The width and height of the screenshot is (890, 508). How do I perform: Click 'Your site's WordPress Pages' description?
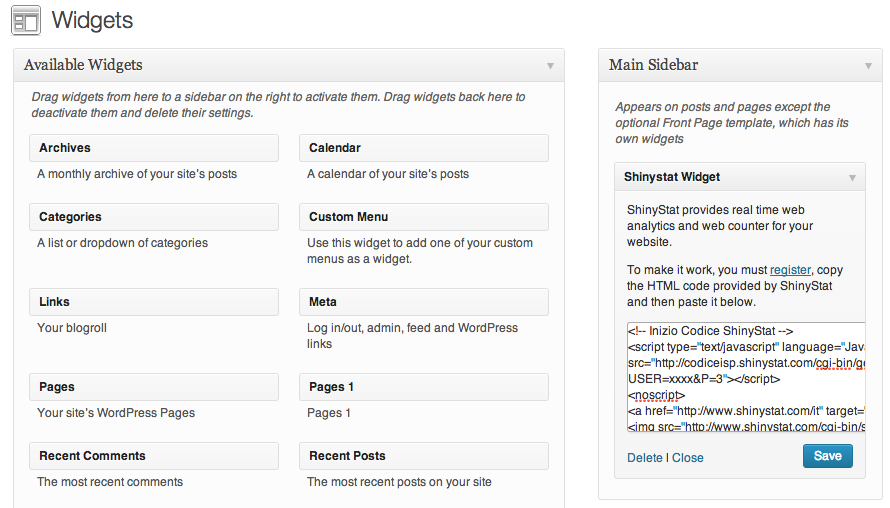coord(116,413)
